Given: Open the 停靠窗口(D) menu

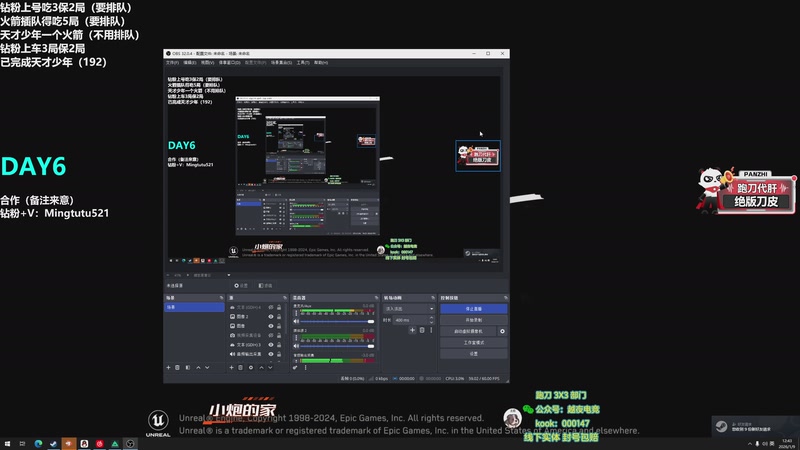Looking at the screenshot, I should 230,62.
